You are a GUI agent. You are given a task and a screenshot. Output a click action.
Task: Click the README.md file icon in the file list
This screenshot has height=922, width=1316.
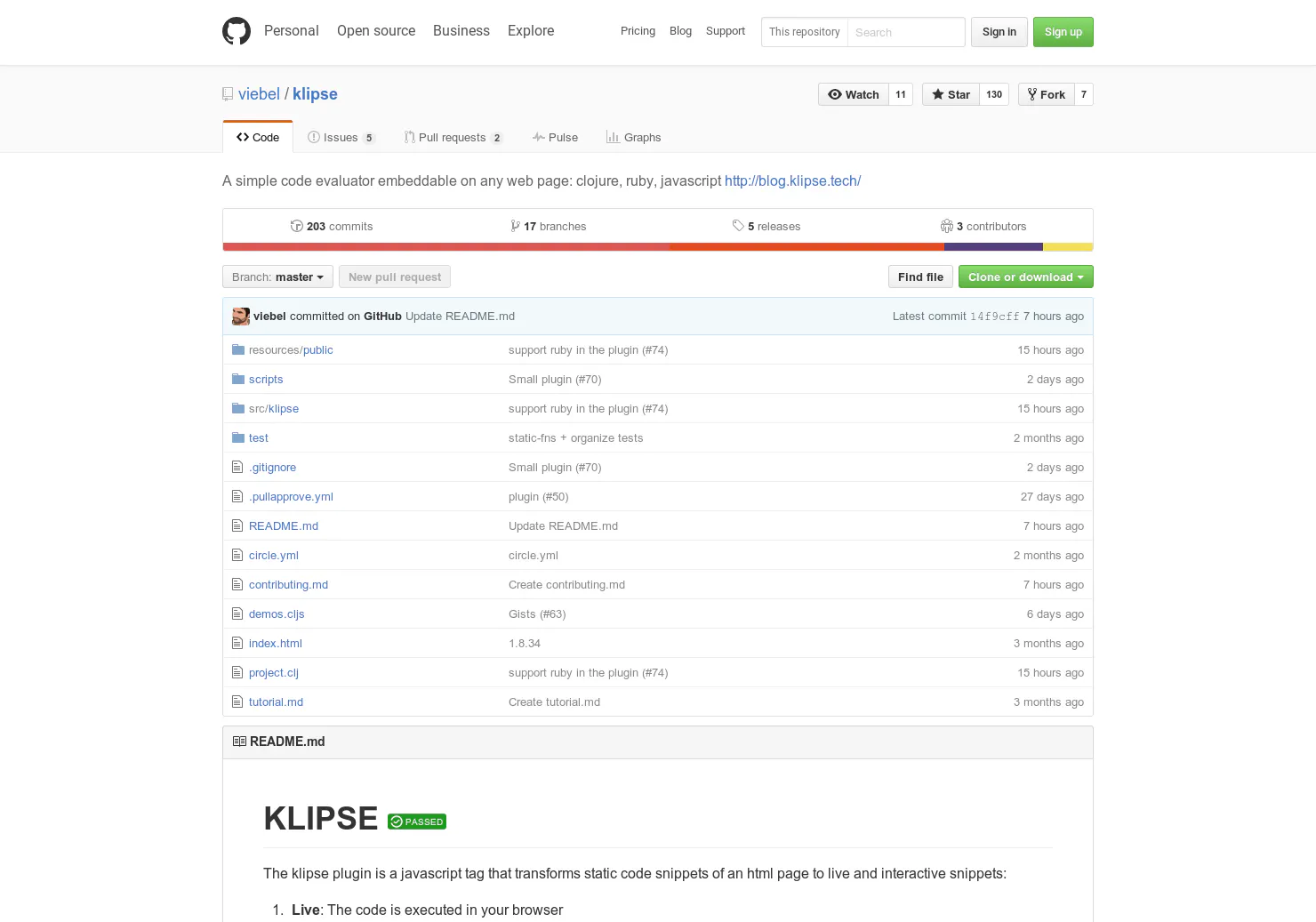coord(237,525)
